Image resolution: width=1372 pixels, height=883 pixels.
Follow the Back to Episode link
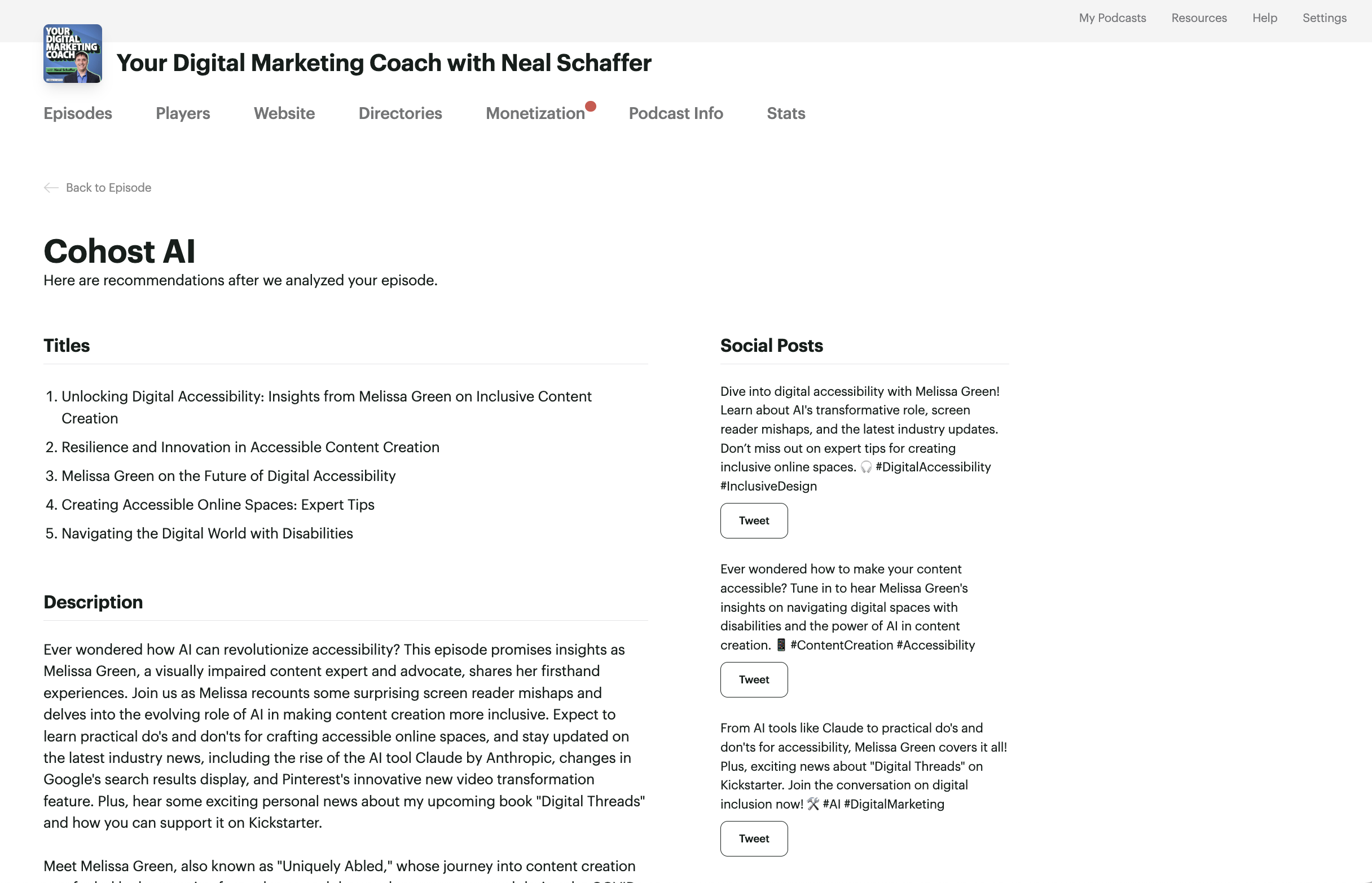[x=108, y=188]
